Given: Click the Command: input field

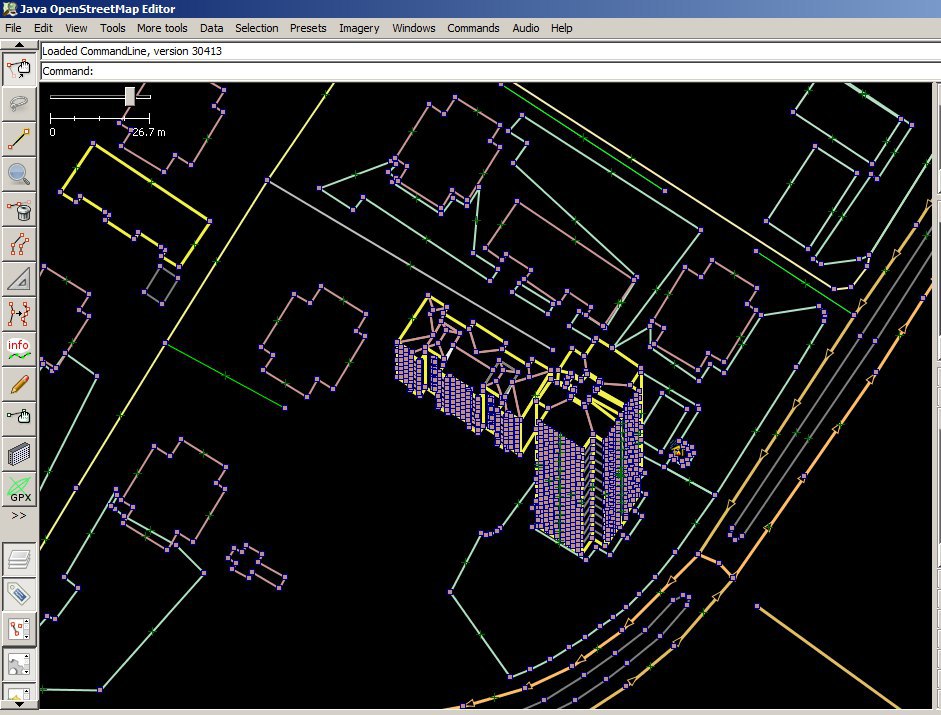Looking at the screenshot, I should 490,71.
